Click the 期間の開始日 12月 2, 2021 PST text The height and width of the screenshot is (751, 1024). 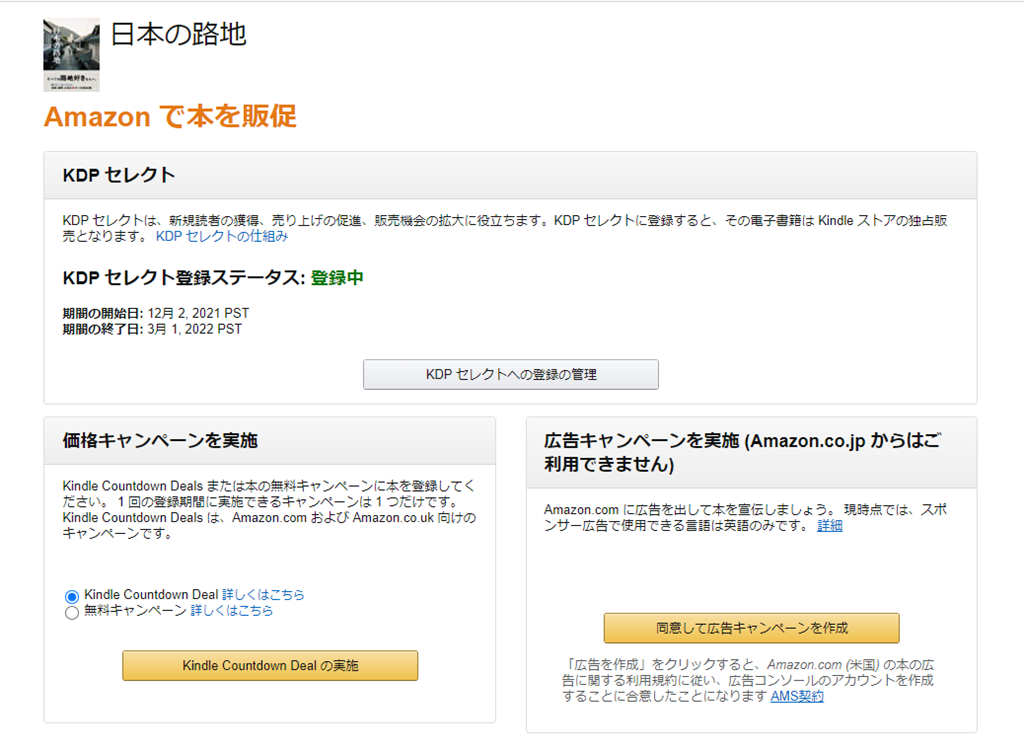(155, 313)
